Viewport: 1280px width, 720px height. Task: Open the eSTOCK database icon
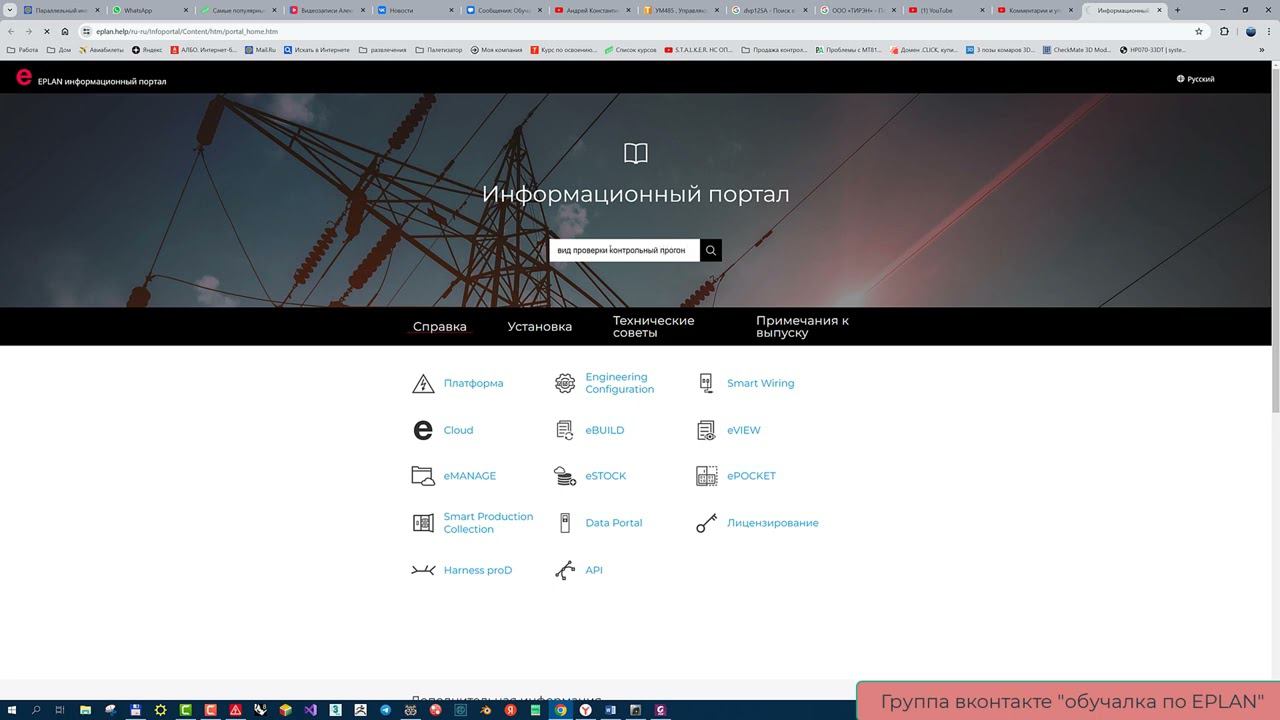565,476
